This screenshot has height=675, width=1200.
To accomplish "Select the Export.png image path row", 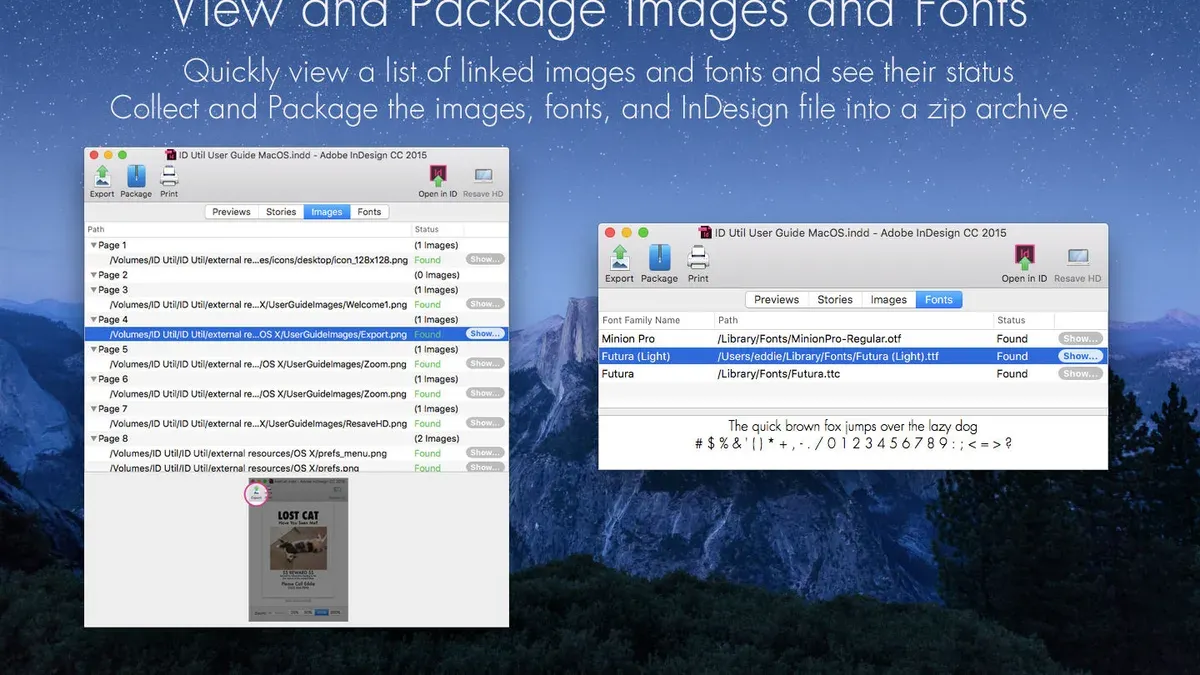I will point(296,334).
